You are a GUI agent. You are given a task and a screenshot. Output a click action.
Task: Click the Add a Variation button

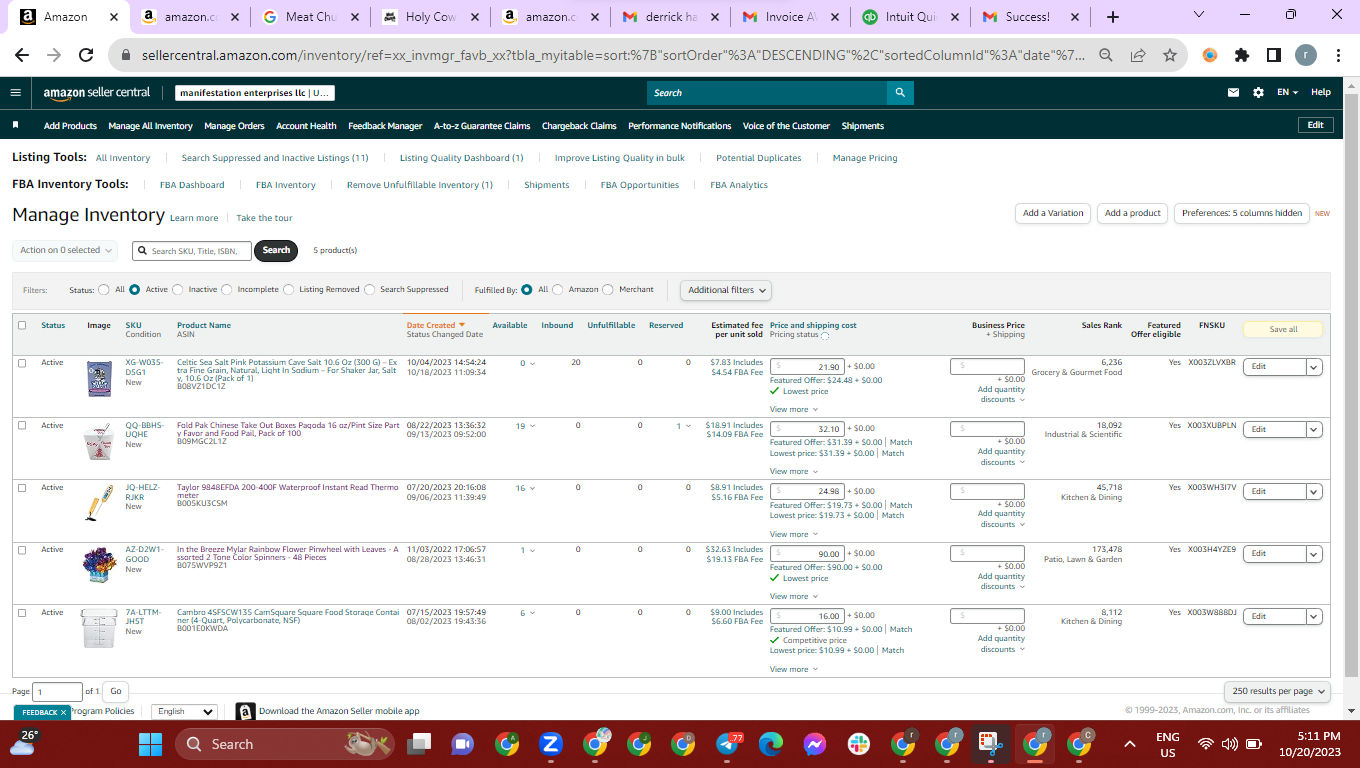pos(1053,213)
